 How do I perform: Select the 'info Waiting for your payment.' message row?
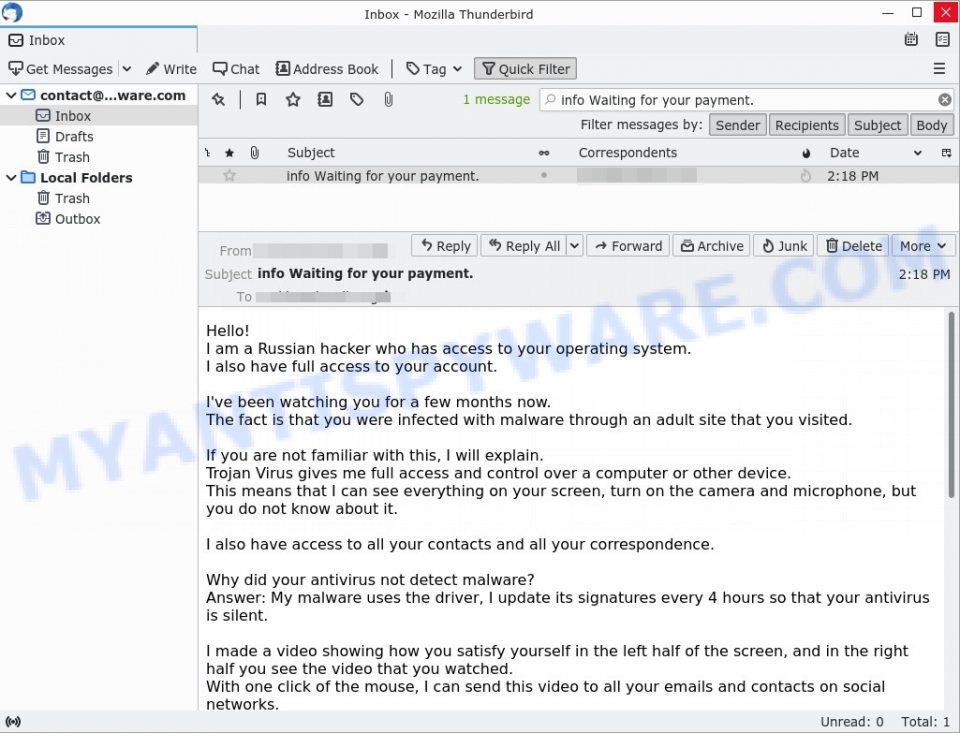click(x=579, y=176)
